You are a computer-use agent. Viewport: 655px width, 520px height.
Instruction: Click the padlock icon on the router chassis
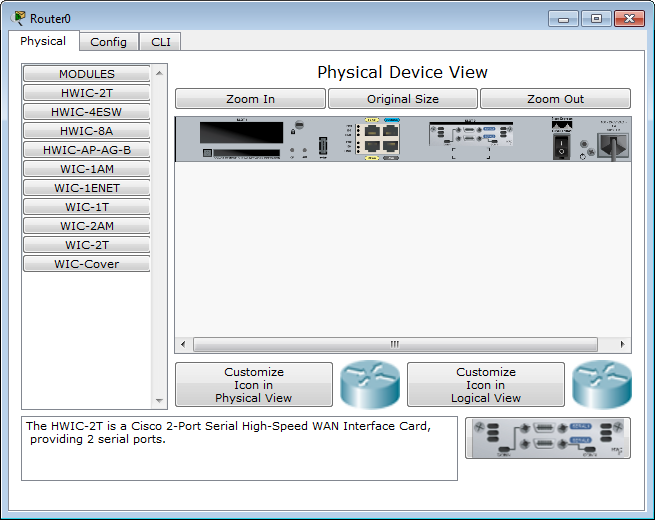tap(293, 132)
